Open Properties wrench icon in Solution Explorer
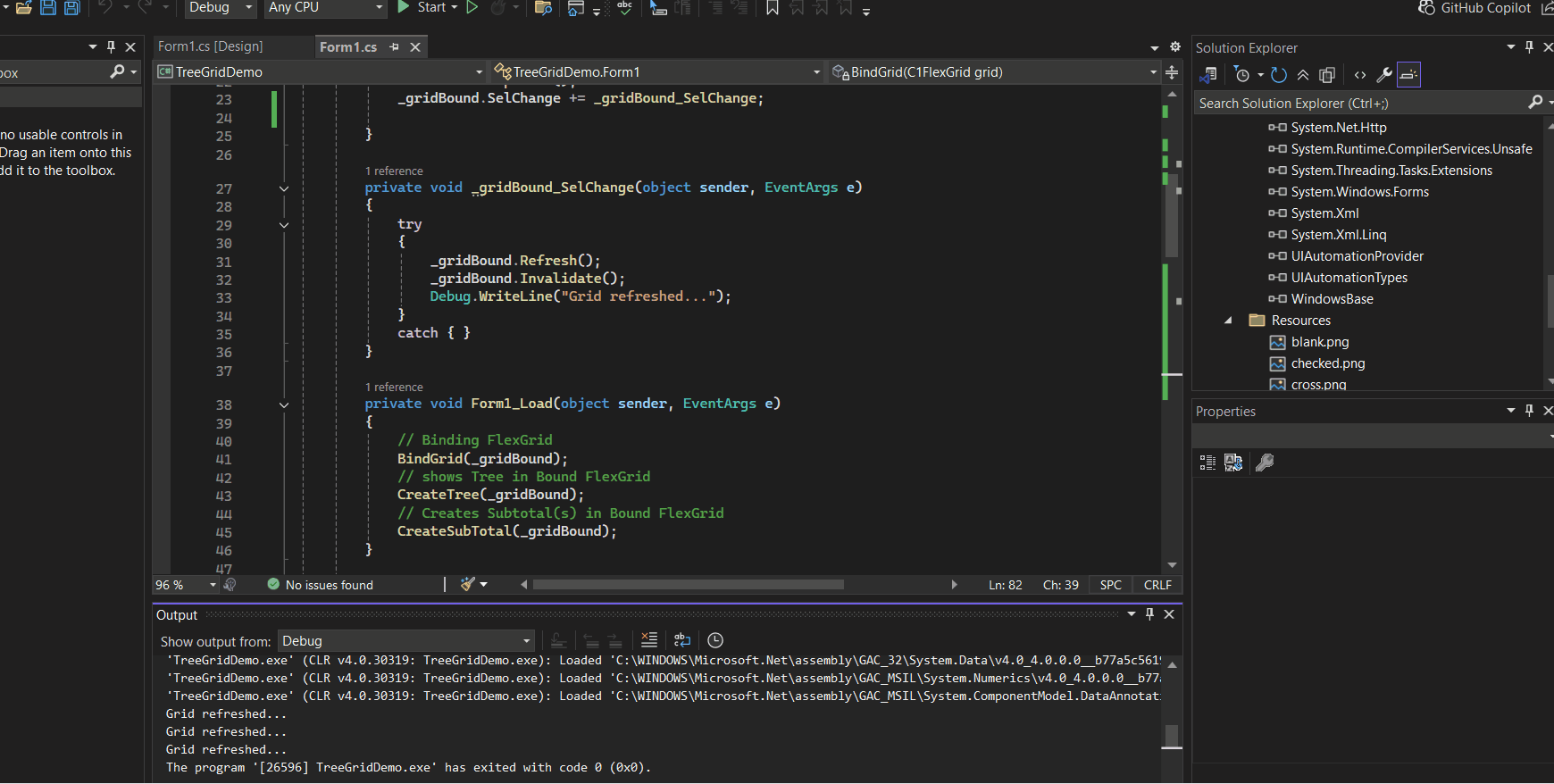Image resolution: width=1554 pixels, height=784 pixels. tap(1384, 75)
